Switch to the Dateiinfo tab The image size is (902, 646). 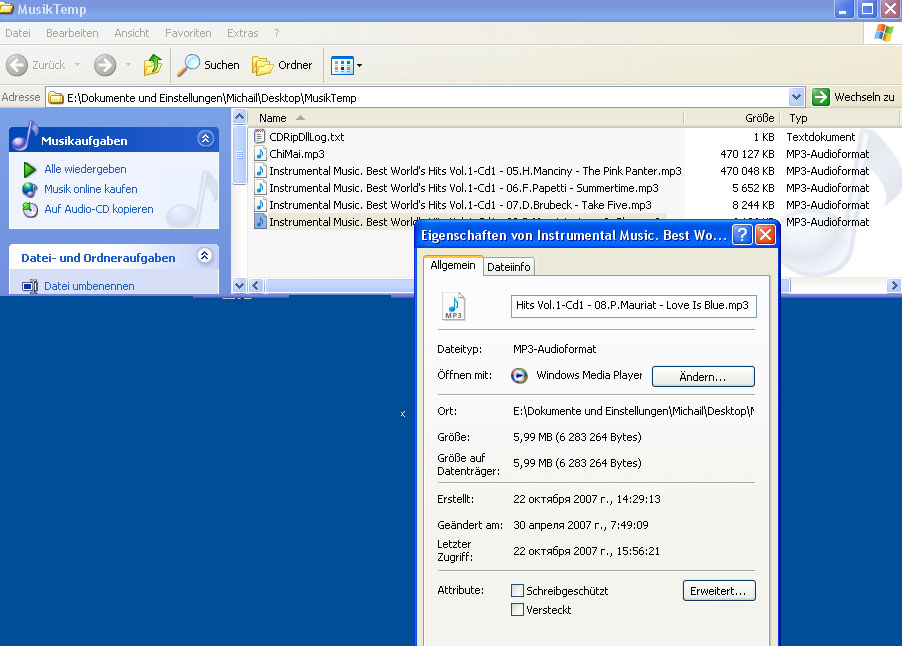pos(509,266)
